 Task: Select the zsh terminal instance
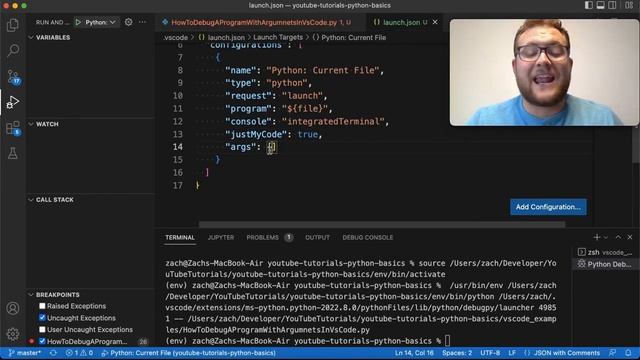coord(605,252)
